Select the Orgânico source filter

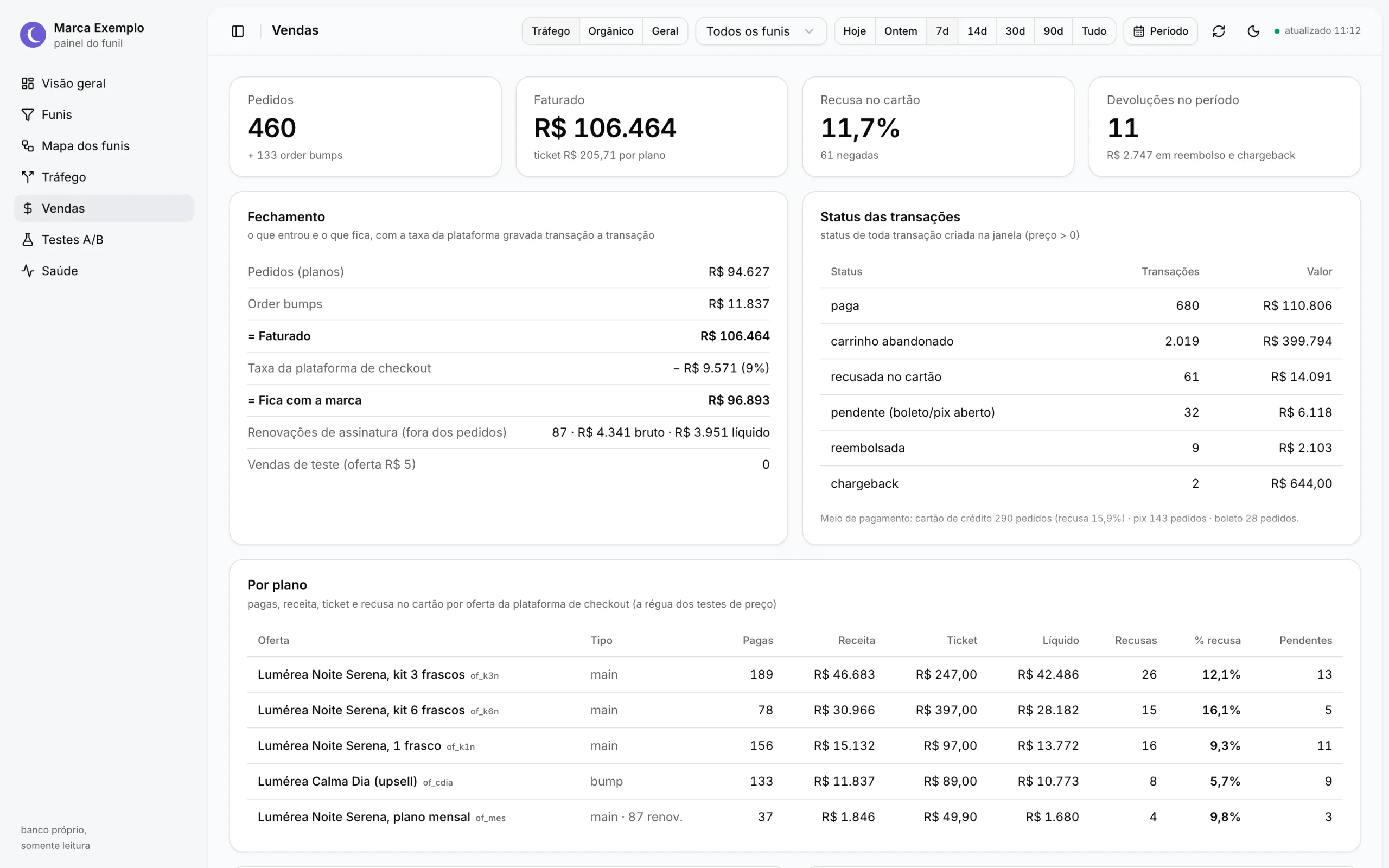pyautogui.click(x=611, y=31)
